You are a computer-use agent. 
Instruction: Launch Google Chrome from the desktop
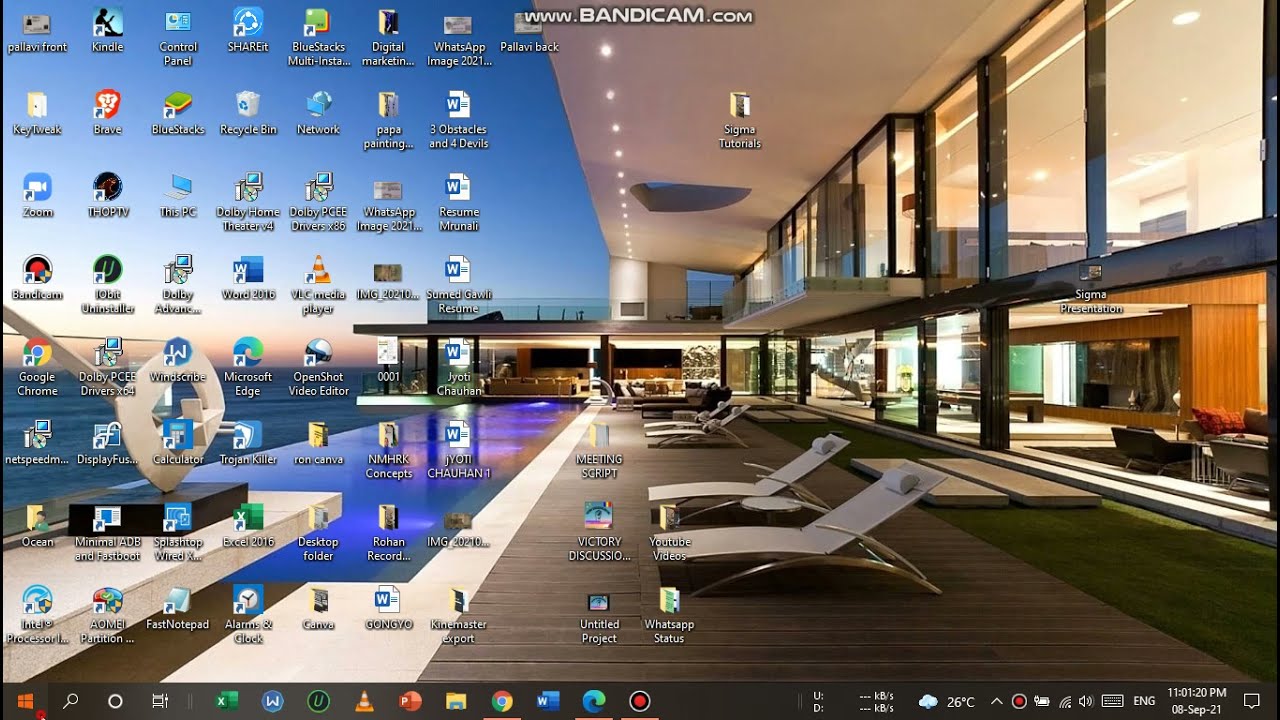pyautogui.click(x=37, y=367)
